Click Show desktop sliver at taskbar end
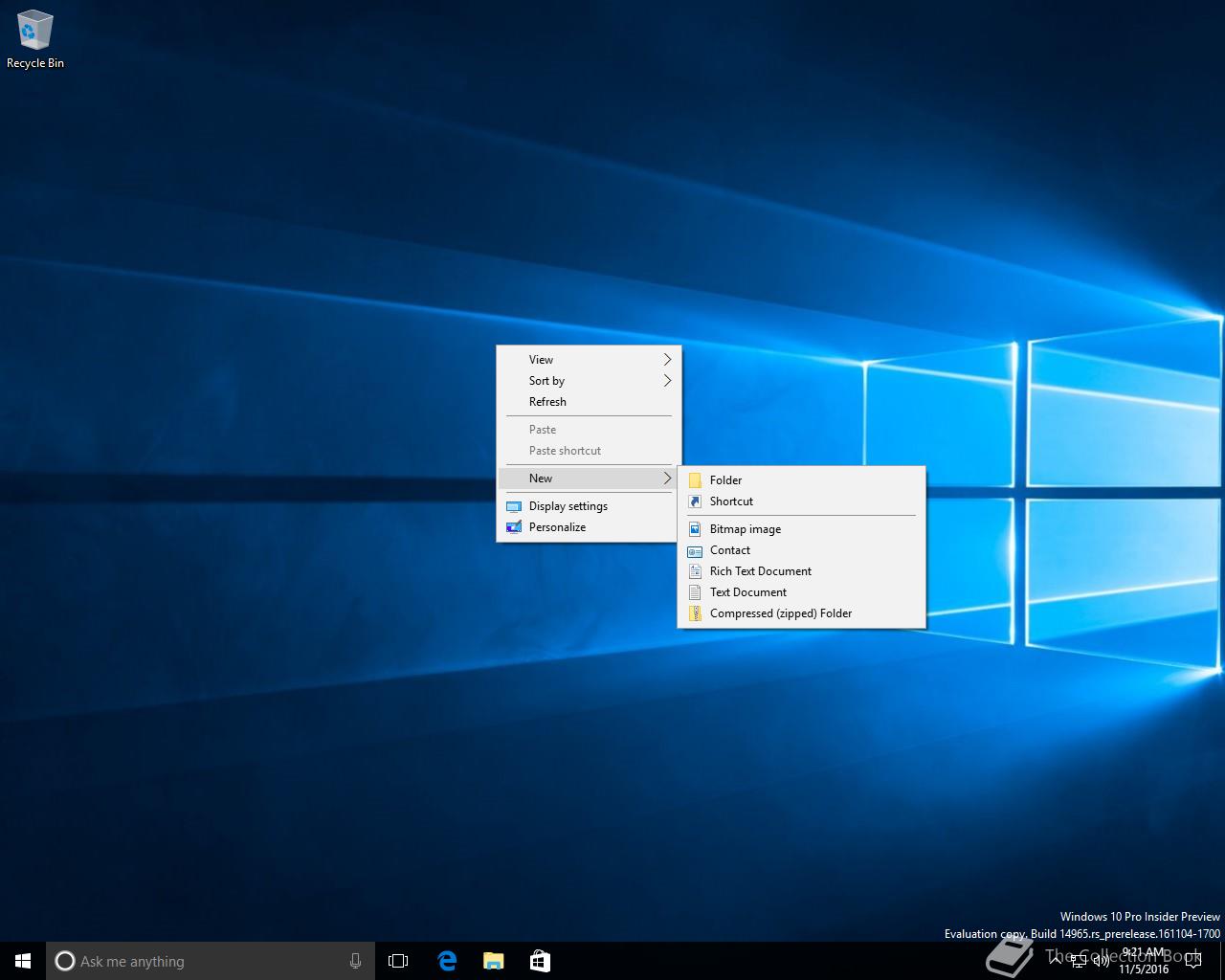1225x980 pixels. (x=1222, y=961)
